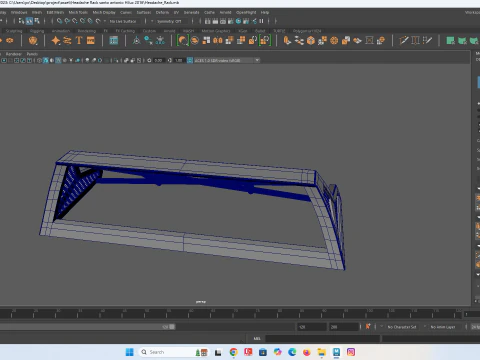
Task: Open the Windows menu
Action: pyautogui.click(x=19, y=12)
